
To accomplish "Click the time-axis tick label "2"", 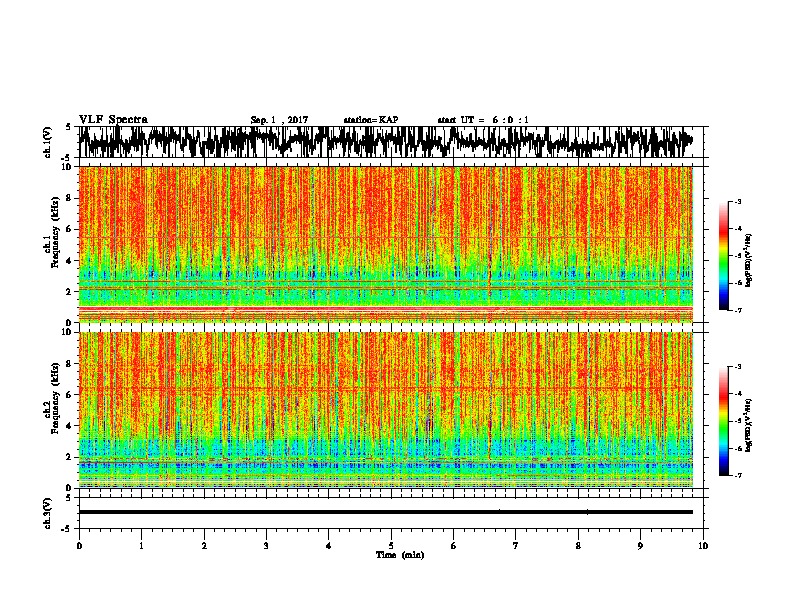I will click(204, 546).
